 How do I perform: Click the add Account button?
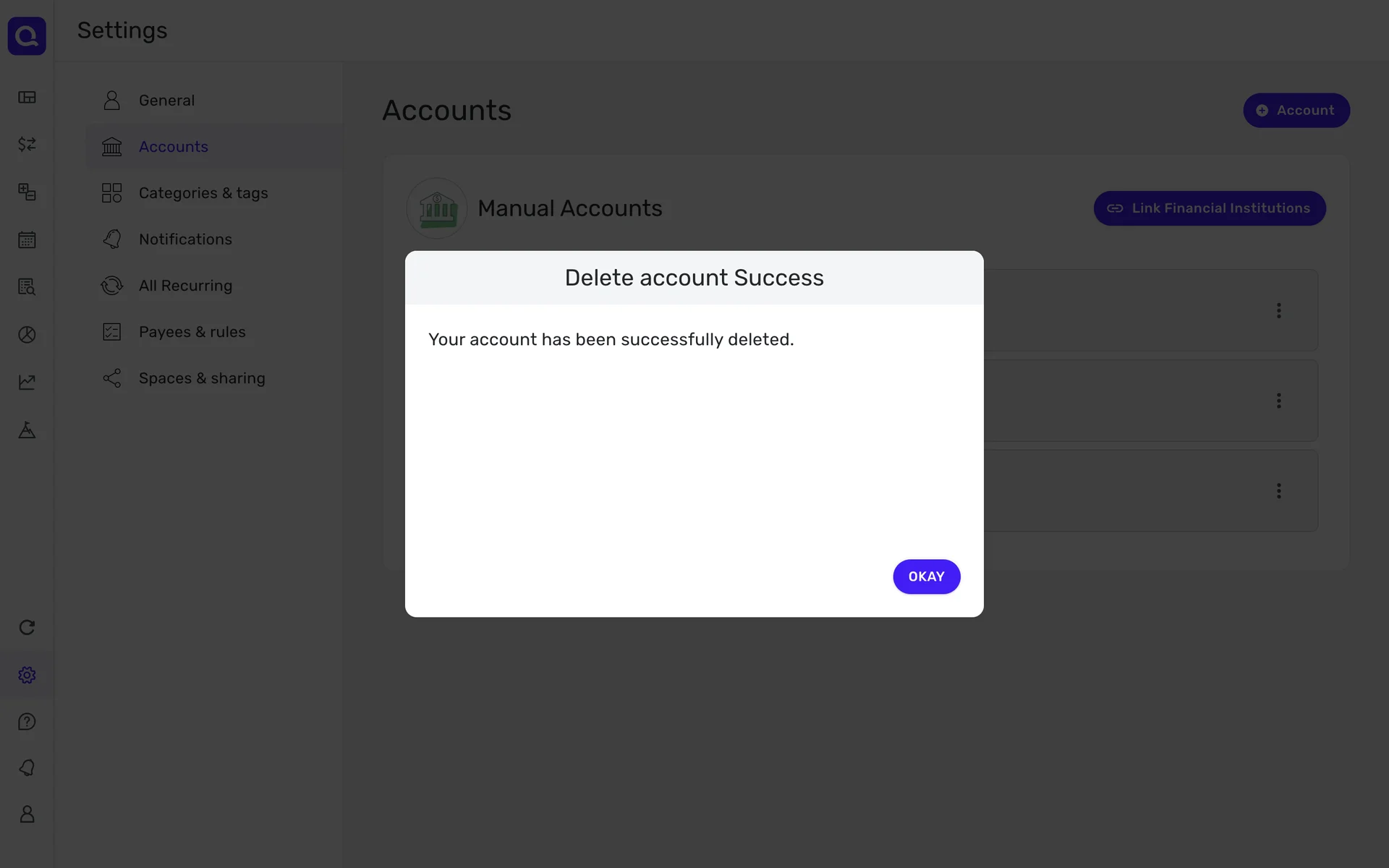pyautogui.click(x=1296, y=111)
